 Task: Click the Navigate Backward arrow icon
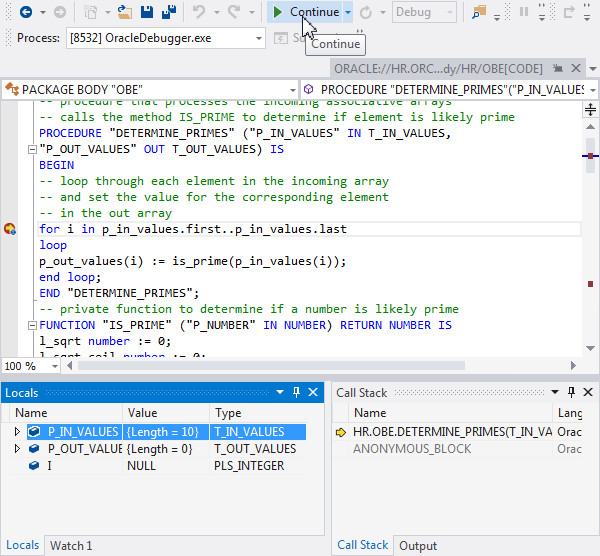(25, 12)
